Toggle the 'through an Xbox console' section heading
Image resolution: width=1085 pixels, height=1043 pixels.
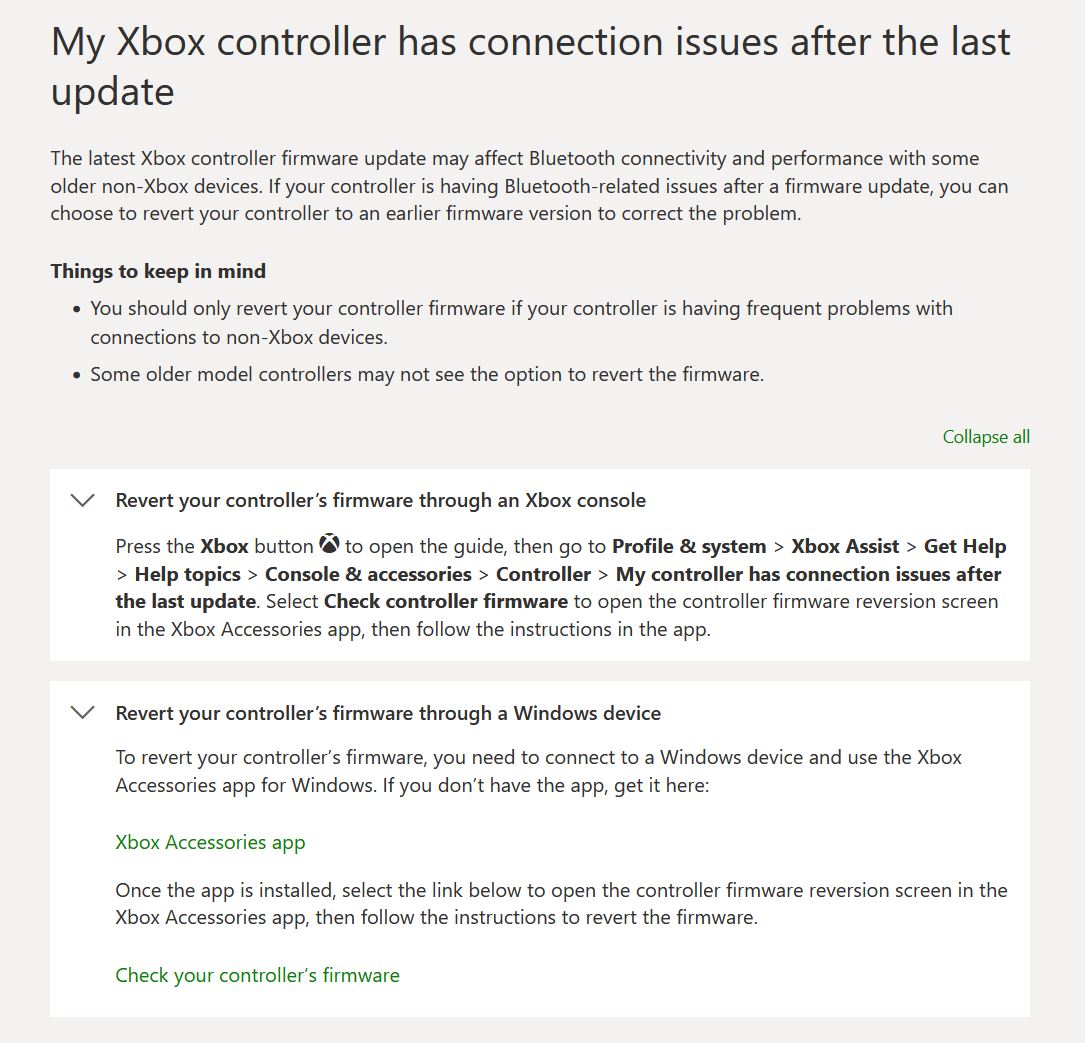click(380, 500)
